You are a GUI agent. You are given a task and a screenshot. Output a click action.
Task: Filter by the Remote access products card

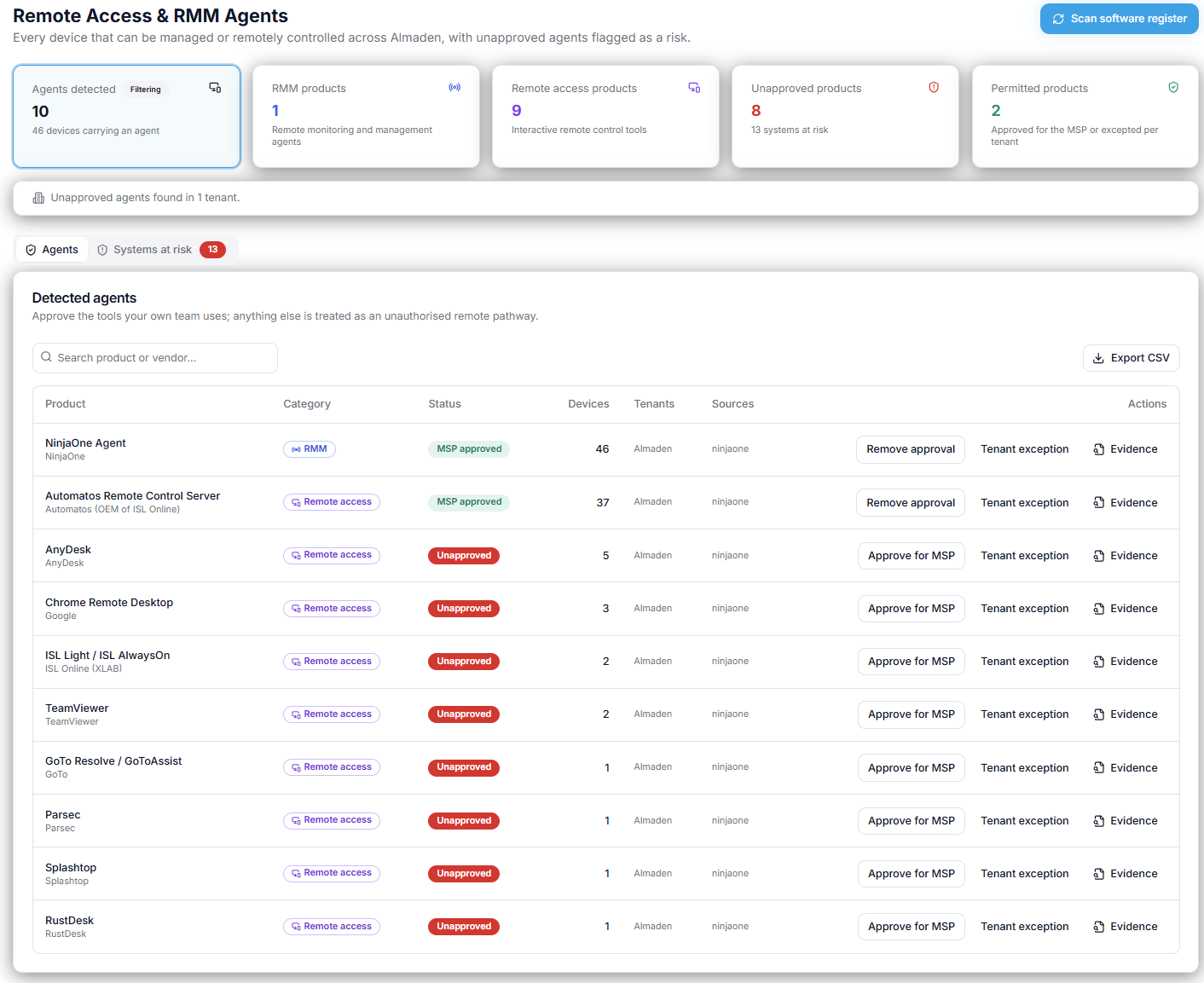point(605,116)
